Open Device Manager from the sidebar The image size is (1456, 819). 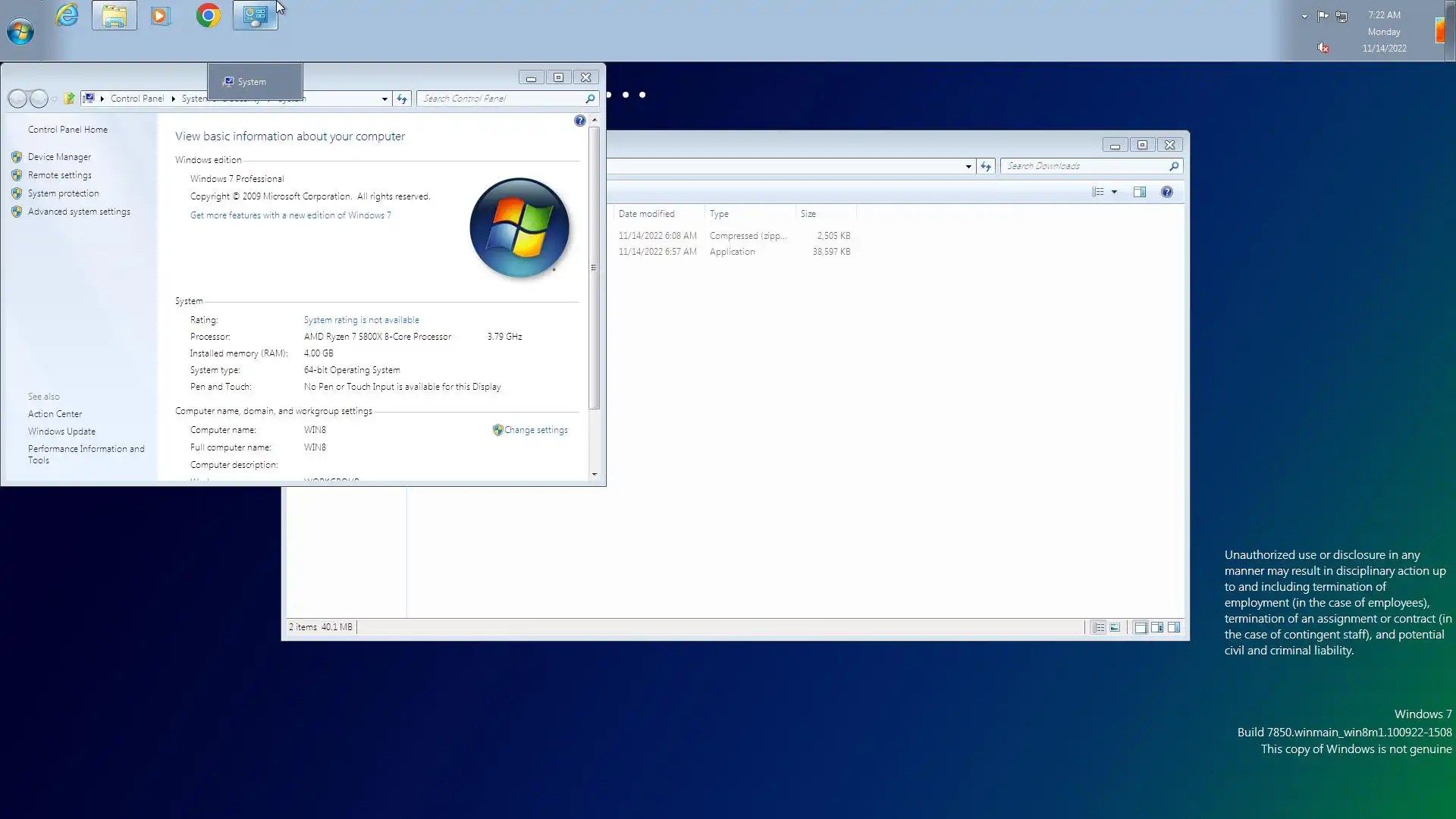59,157
